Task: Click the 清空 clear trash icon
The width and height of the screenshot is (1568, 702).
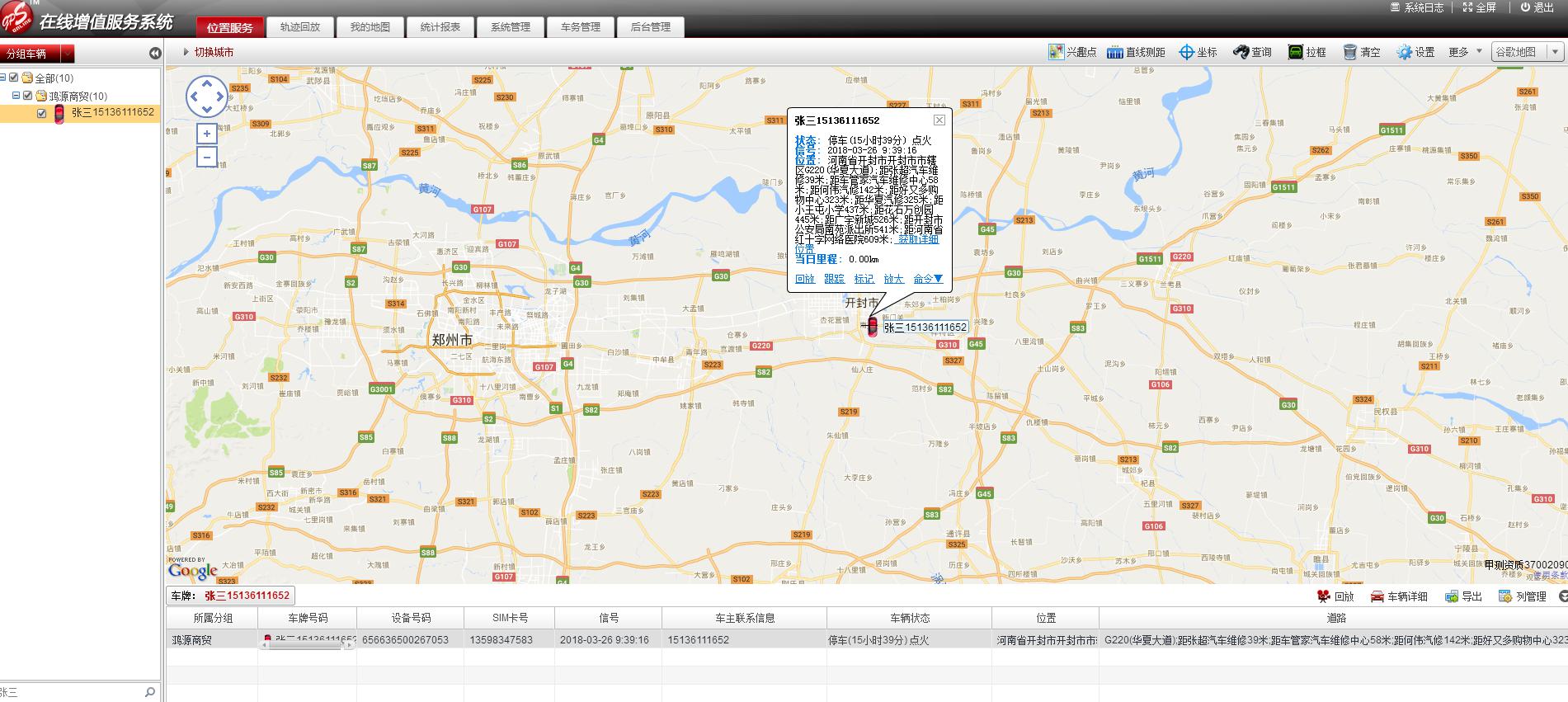Action: coord(1350,52)
